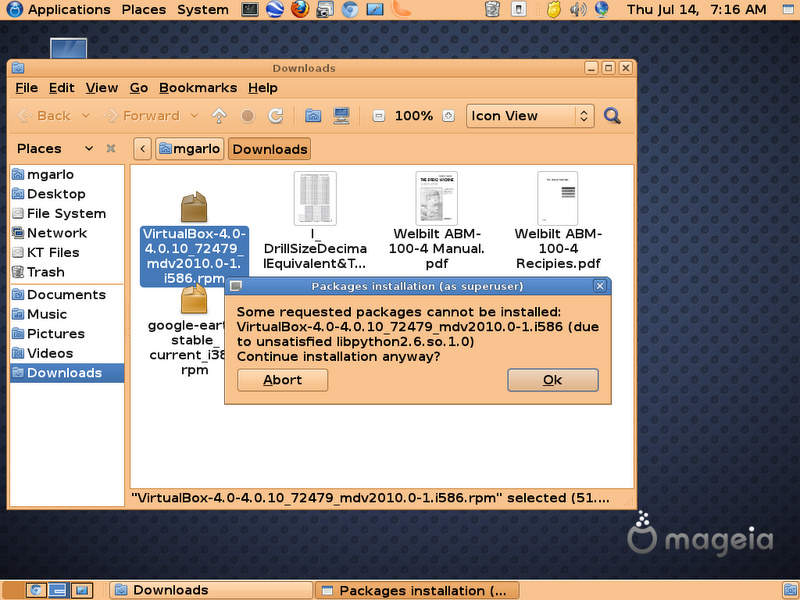Open the Computer location icon
Viewport: 800px width, 600px height.
coord(341,116)
